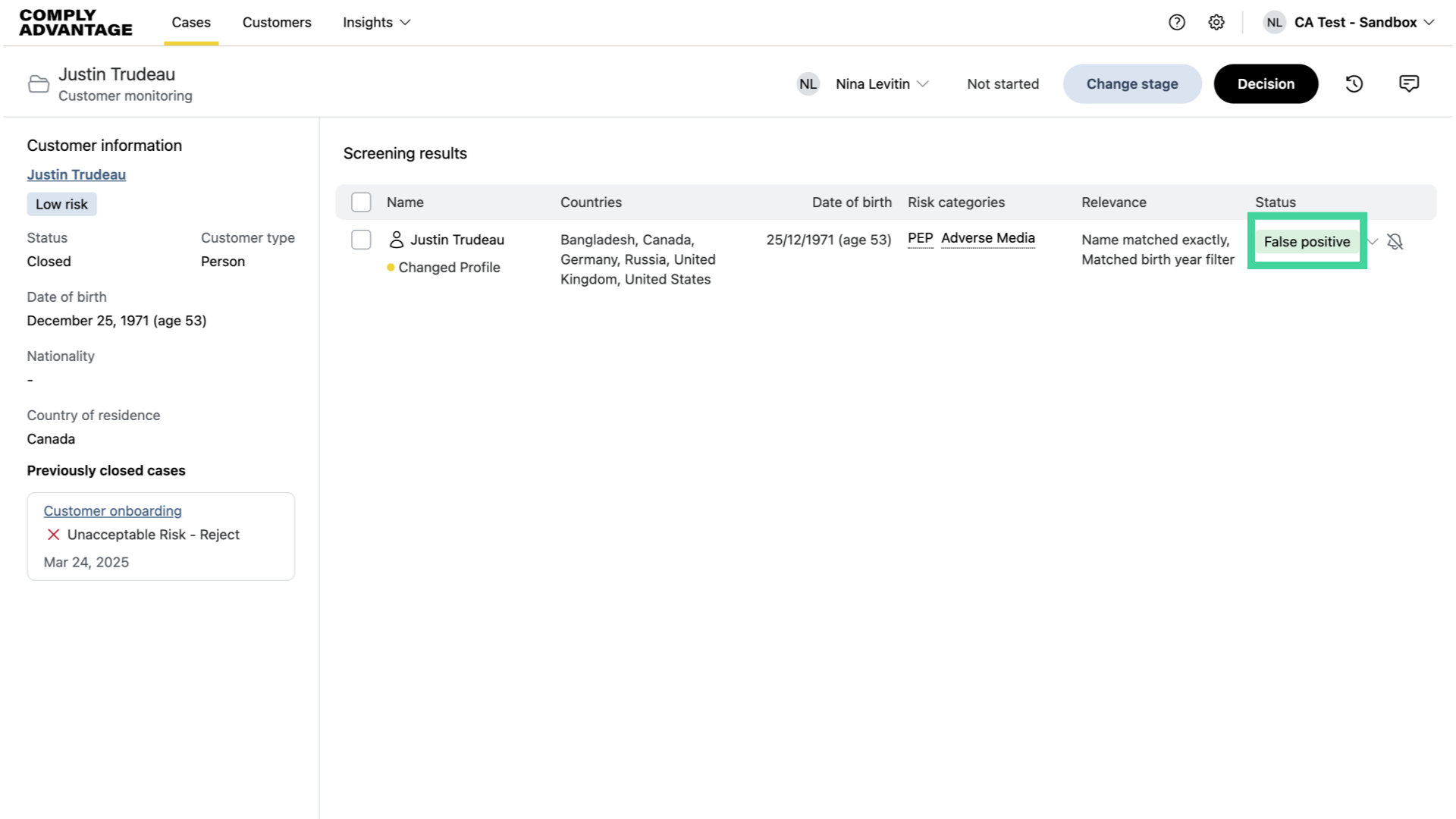Click the muted bell monitoring icon
1456x819 pixels.
[1395, 242]
